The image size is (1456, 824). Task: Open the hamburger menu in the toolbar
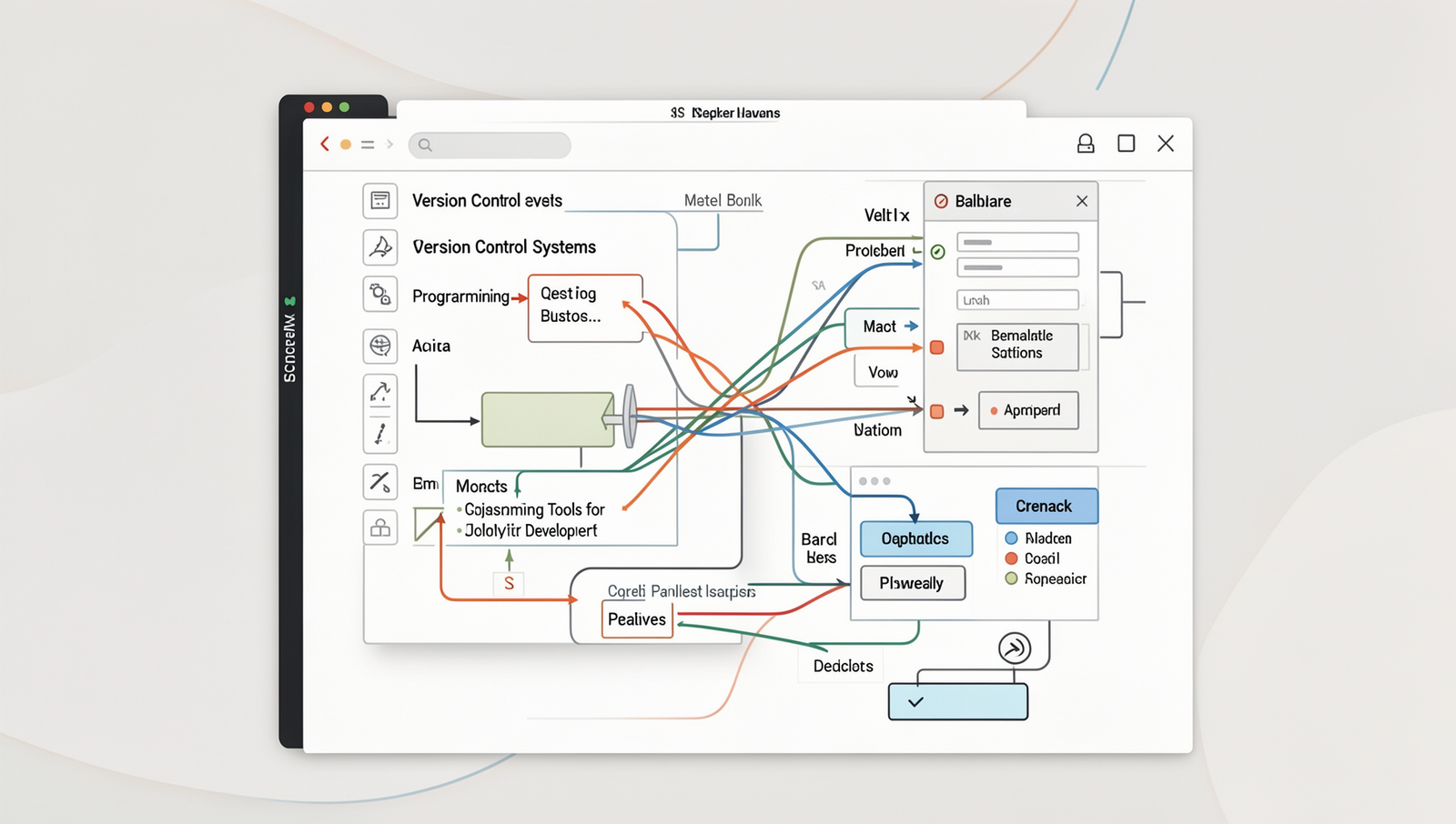[x=368, y=144]
